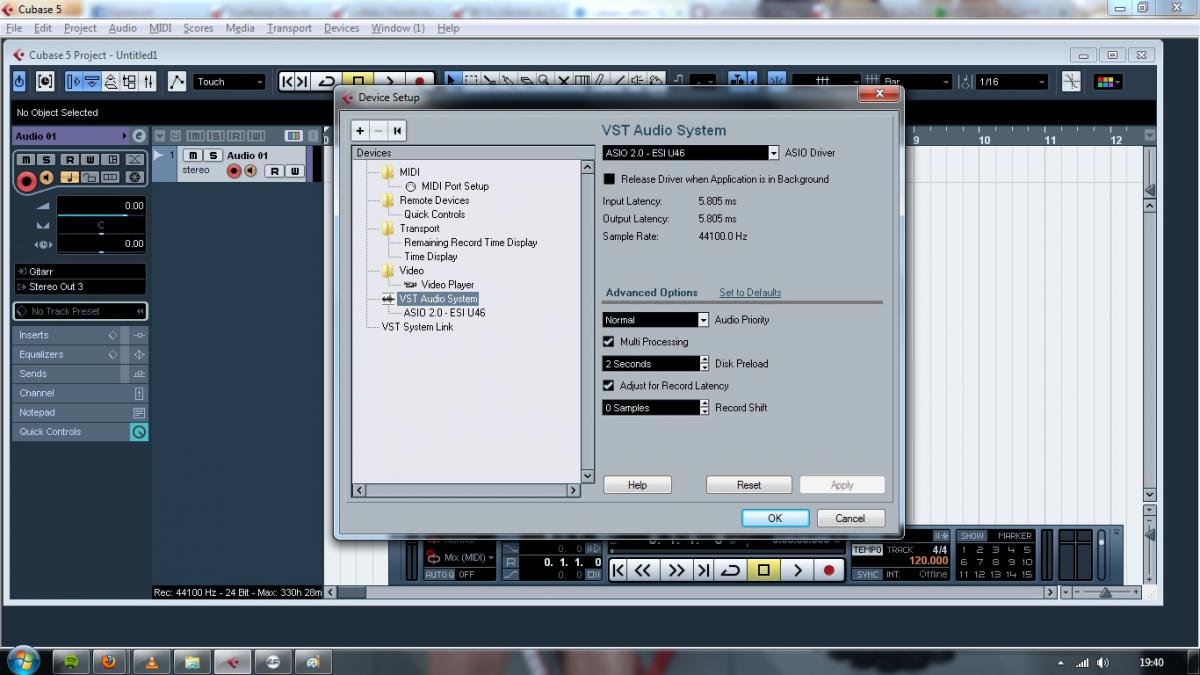
Task: Click Set to Defaults link
Action: [750, 293]
